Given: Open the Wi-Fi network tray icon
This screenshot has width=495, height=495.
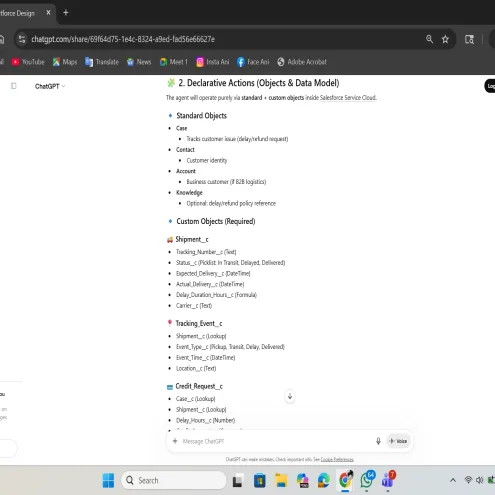Looking at the screenshot, I should 468,480.
